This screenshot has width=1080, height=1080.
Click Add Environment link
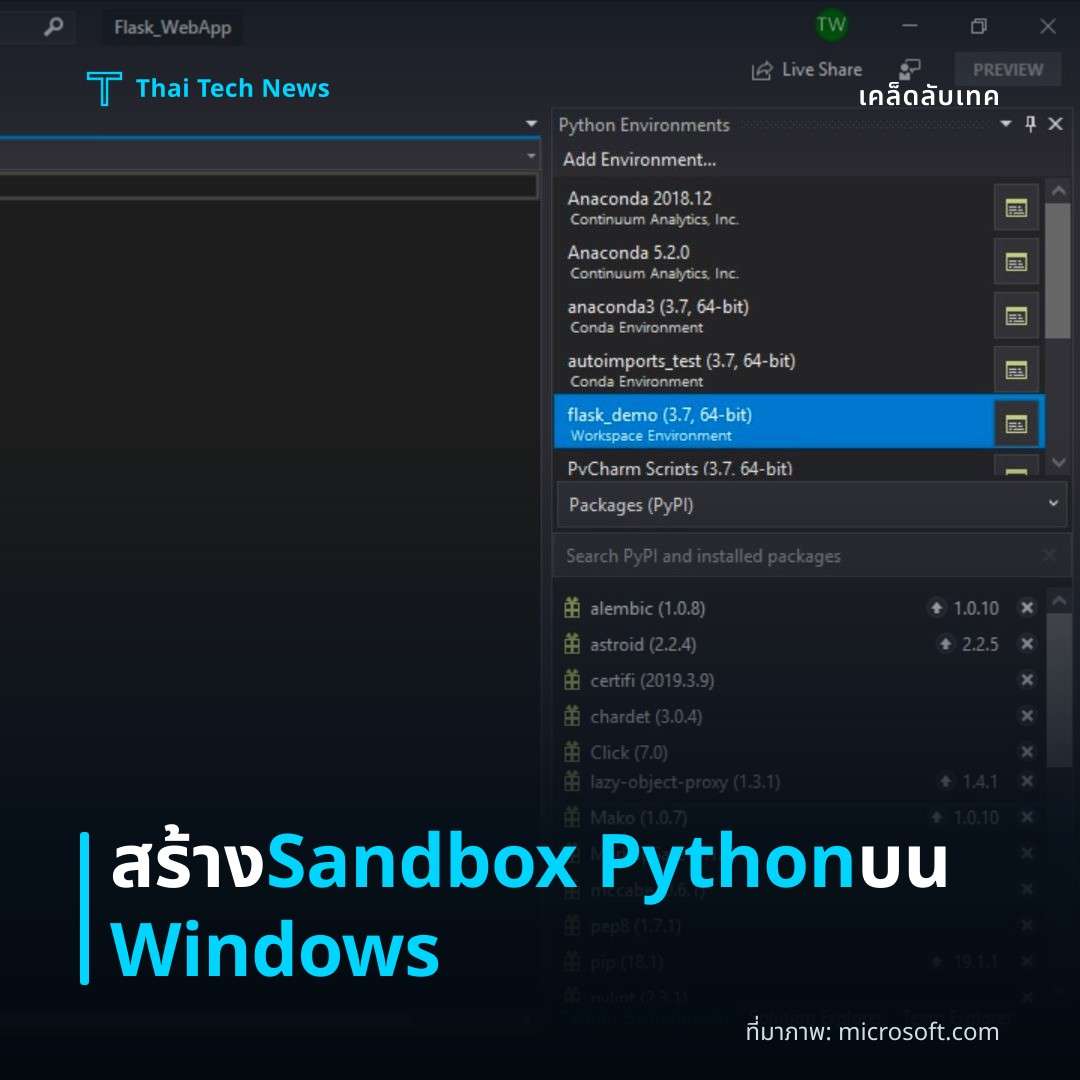point(639,160)
